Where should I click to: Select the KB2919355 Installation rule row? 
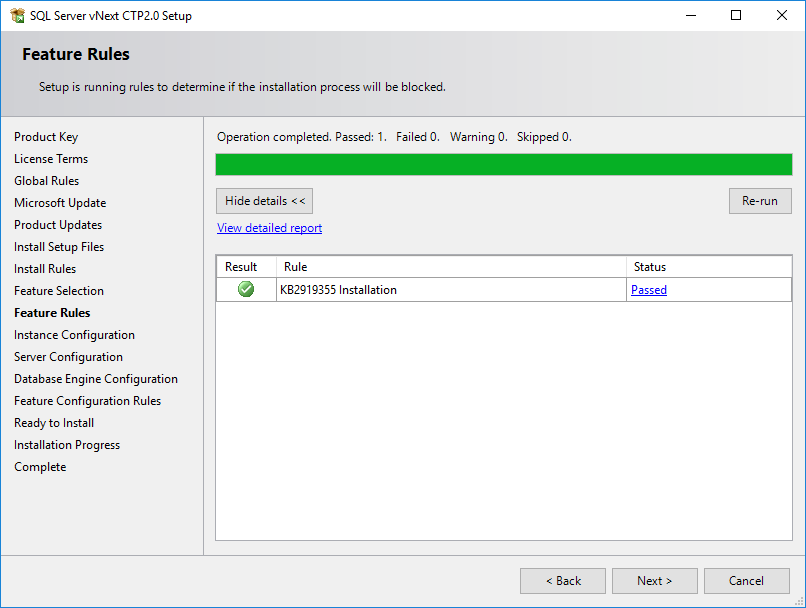tap(504, 290)
